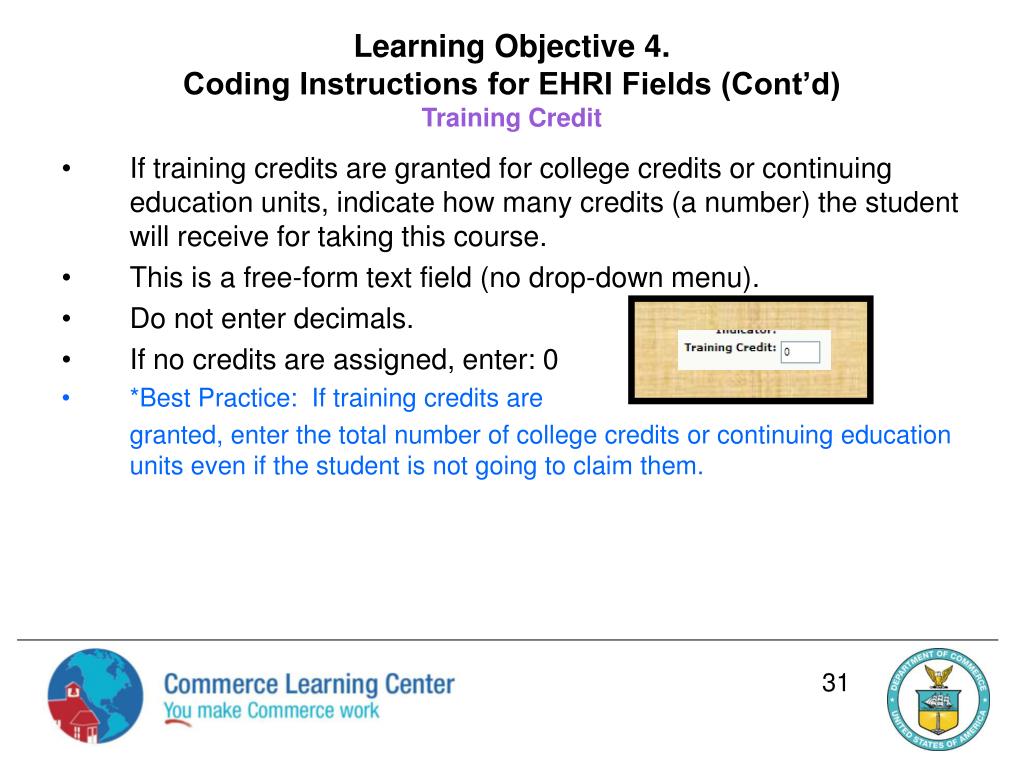This screenshot has height=768, width=1024.
Task: Select the Training Credit label in the screenshot
Action: pyautogui.click(x=729, y=347)
